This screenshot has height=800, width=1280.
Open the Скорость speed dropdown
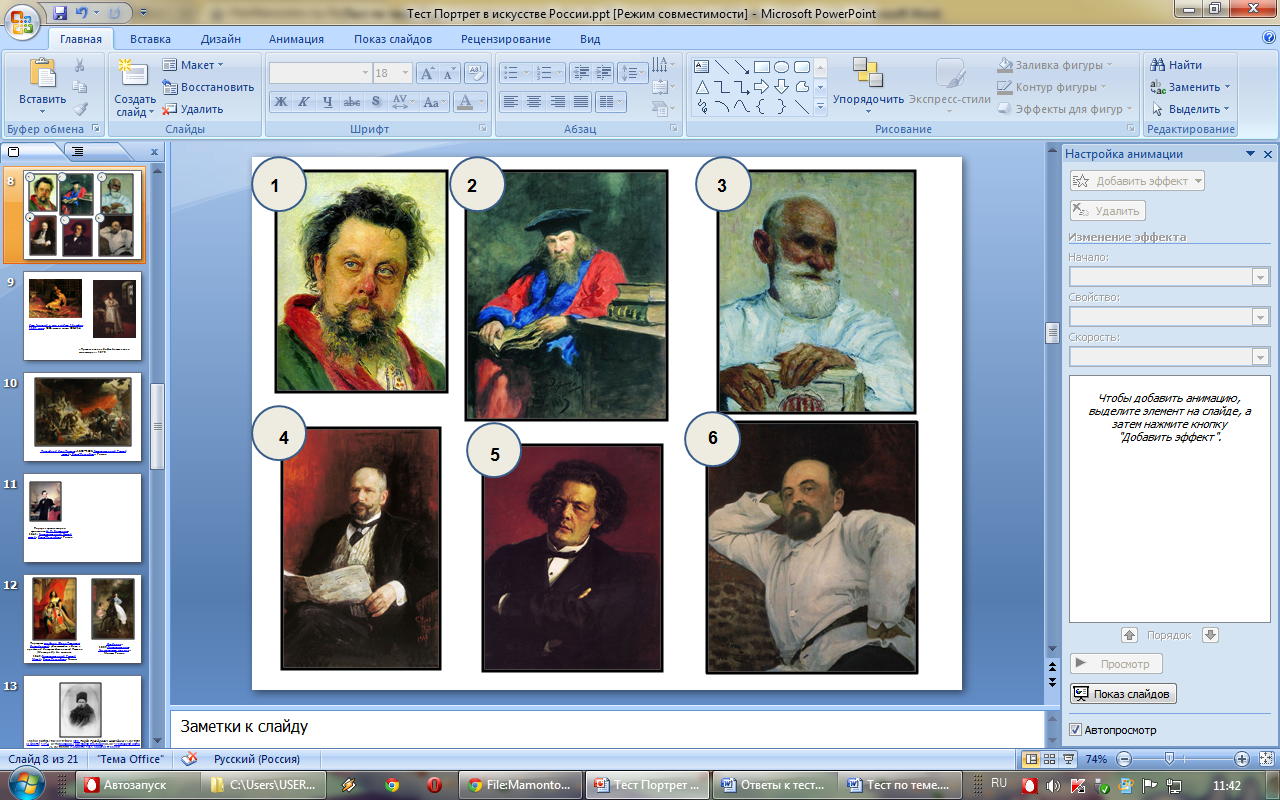pyautogui.click(x=1261, y=357)
